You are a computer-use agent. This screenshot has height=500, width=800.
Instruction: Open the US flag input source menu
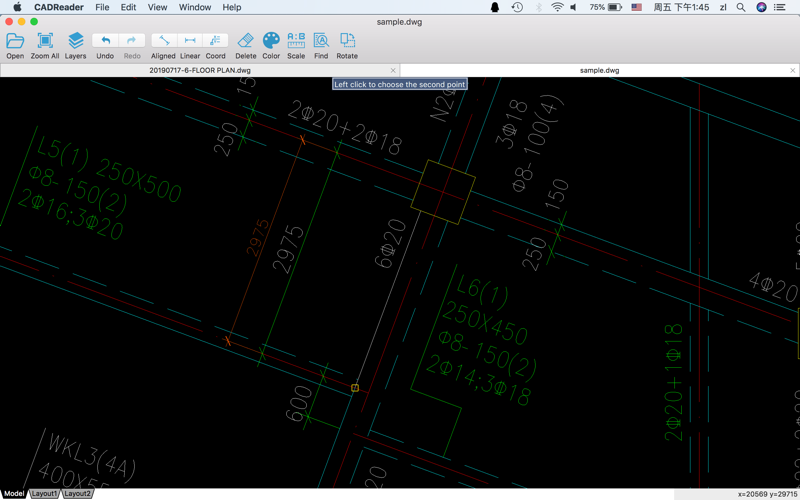(x=636, y=7)
